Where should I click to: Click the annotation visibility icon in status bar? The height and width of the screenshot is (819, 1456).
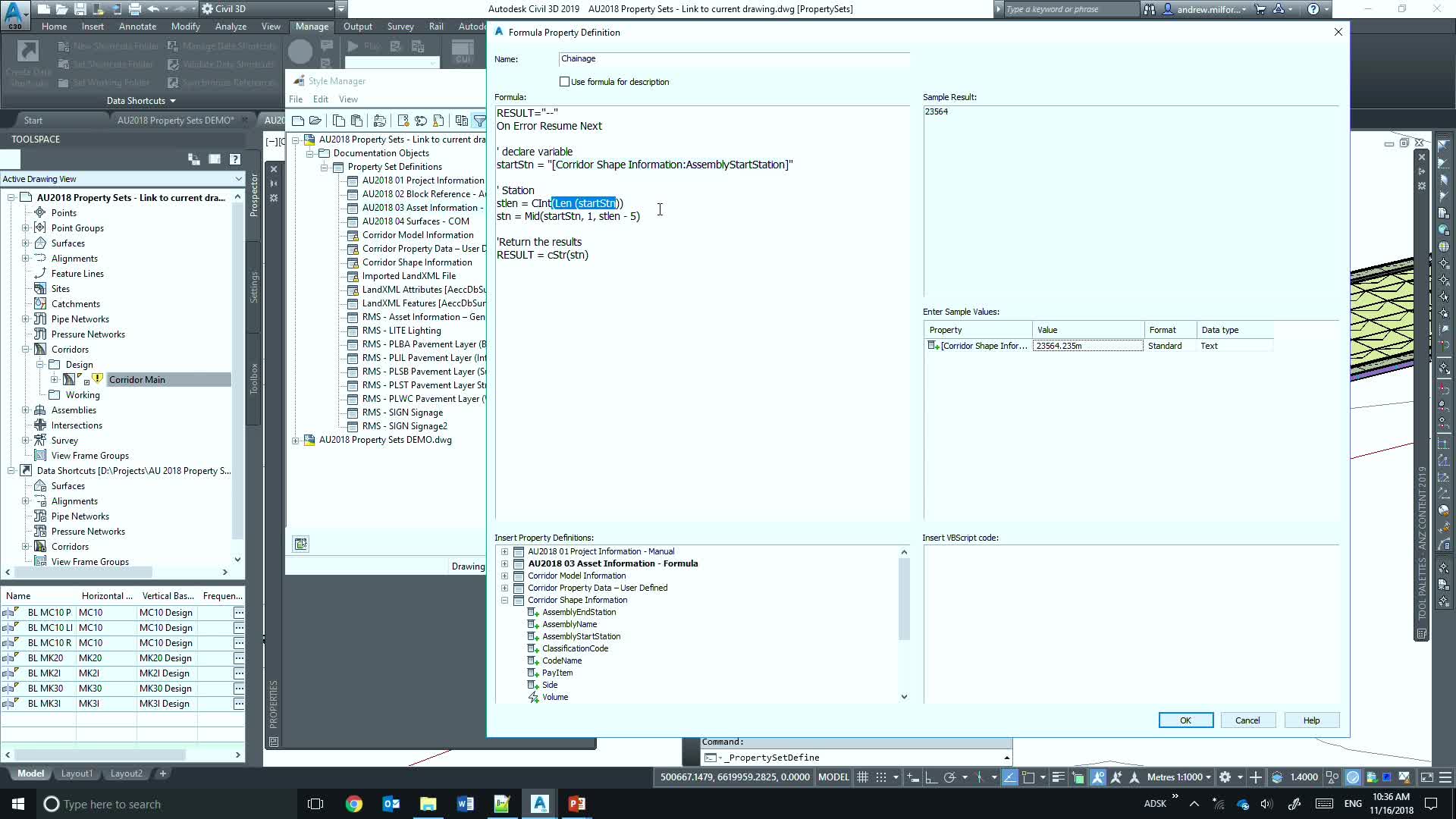(1098, 777)
